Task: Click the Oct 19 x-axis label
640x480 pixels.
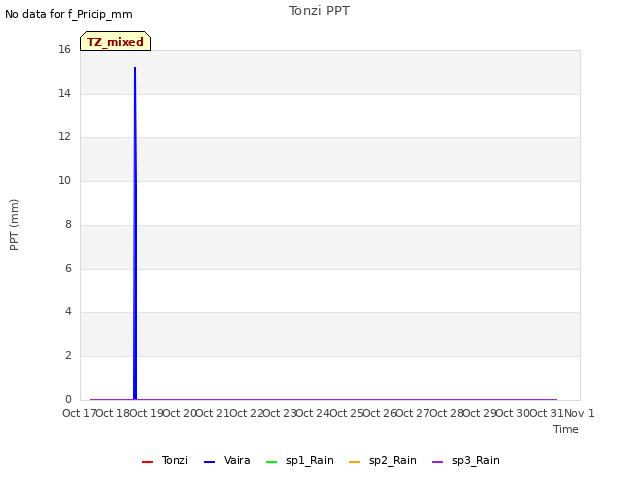Action: pos(146,413)
